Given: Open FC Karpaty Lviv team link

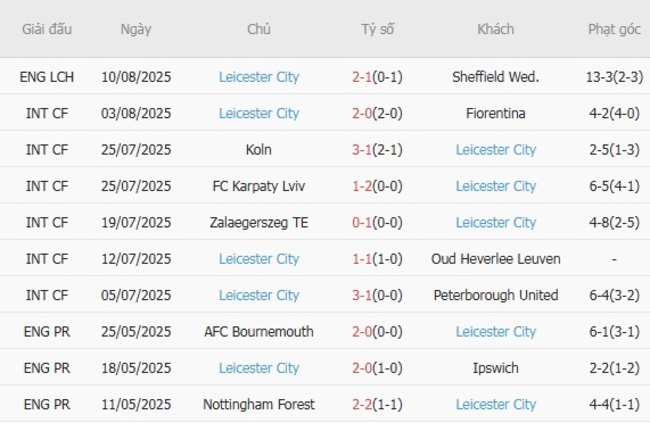Looking at the screenshot, I should tap(259, 186).
